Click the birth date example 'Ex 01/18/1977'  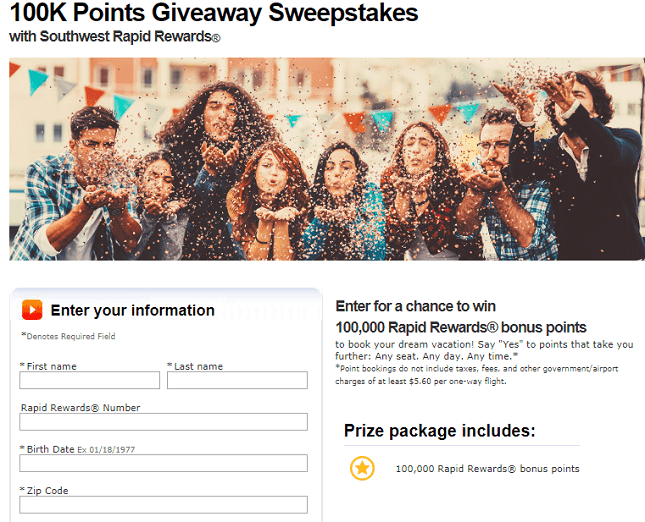click(x=106, y=450)
